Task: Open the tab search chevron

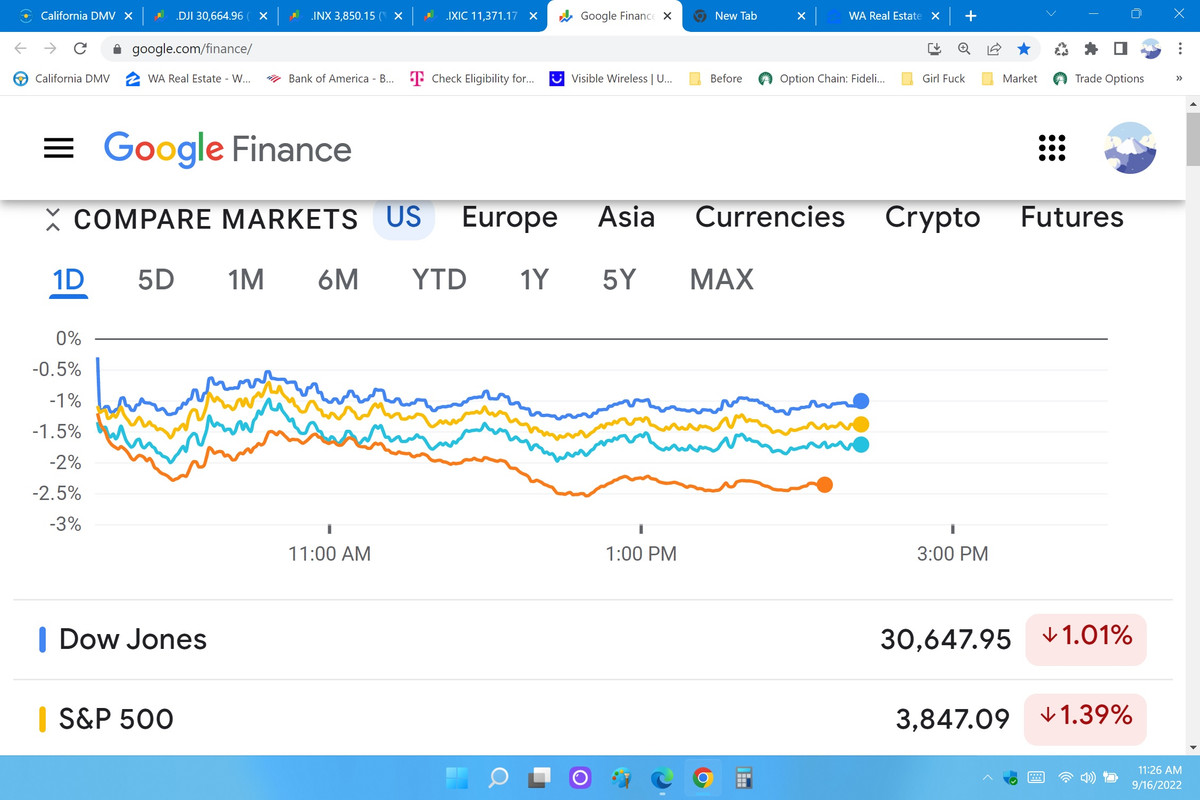Action: (1049, 15)
